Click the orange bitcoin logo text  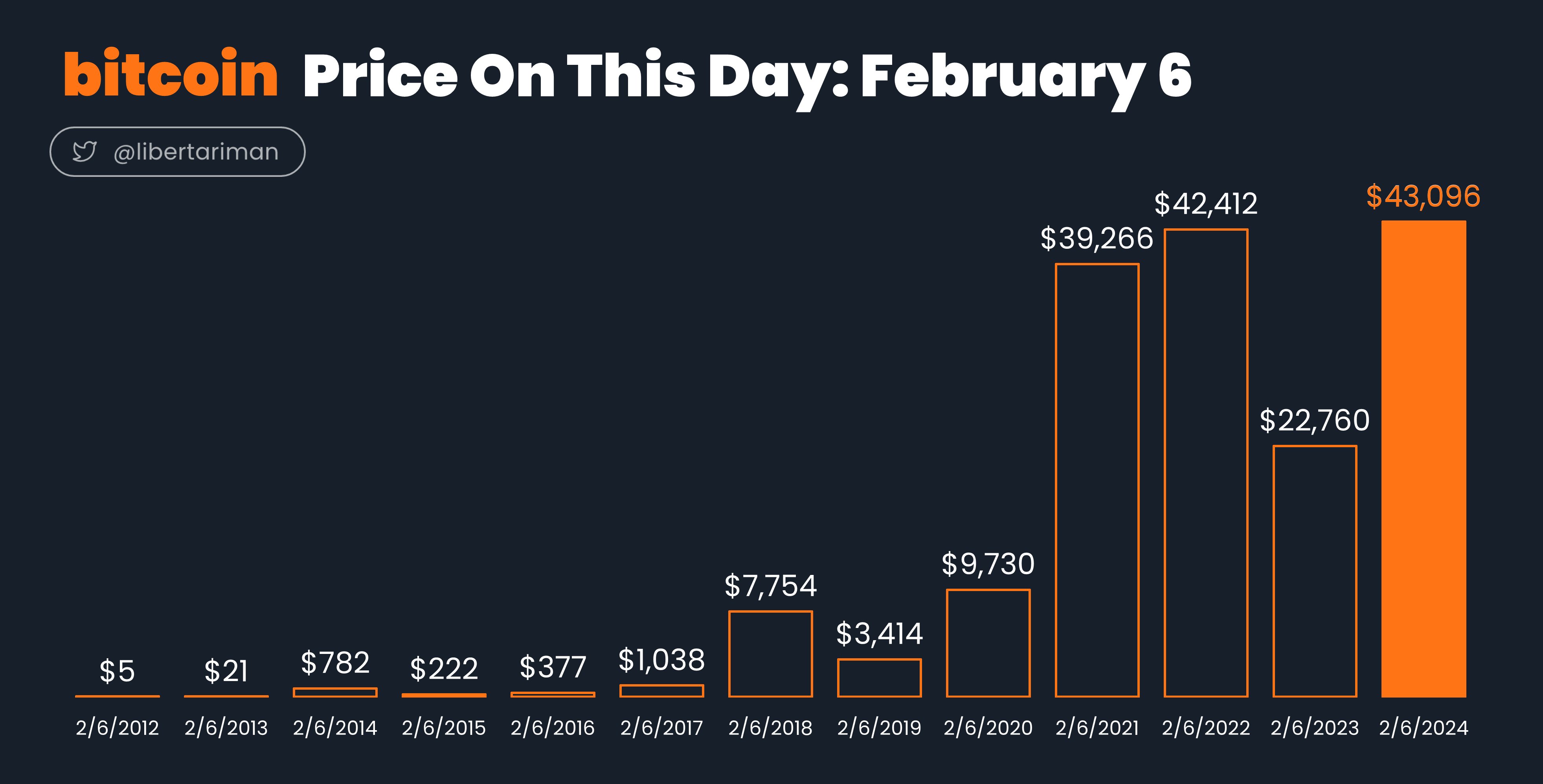click(x=171, y=73)
